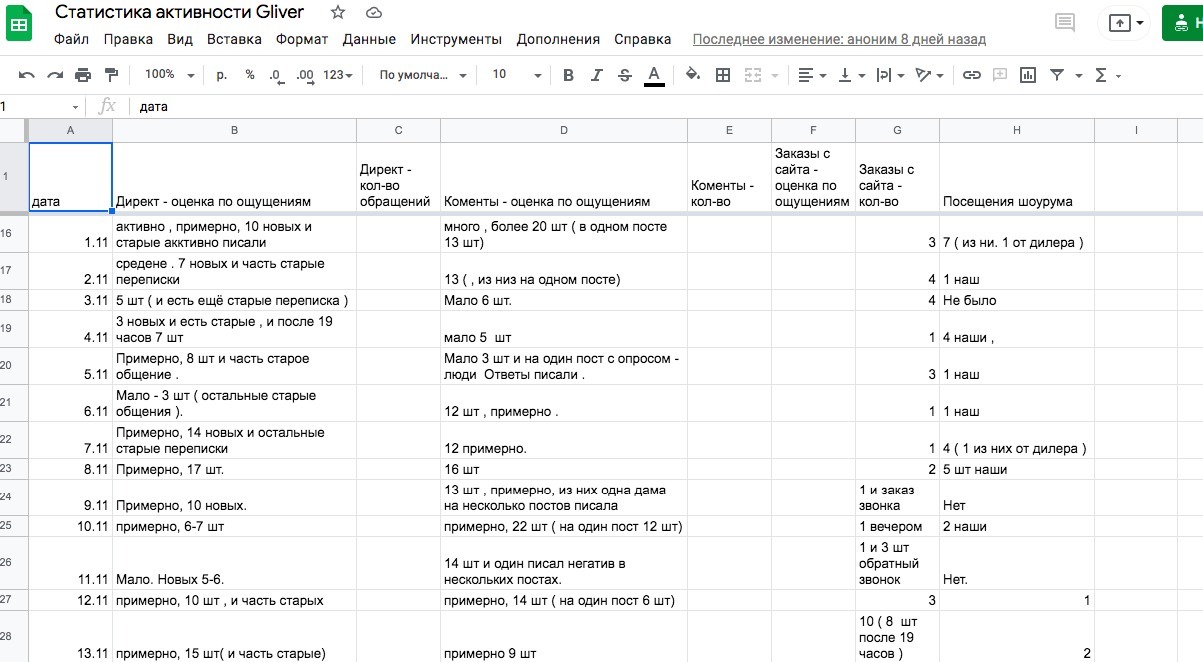Toggle bold formatting

pos(568,75)
